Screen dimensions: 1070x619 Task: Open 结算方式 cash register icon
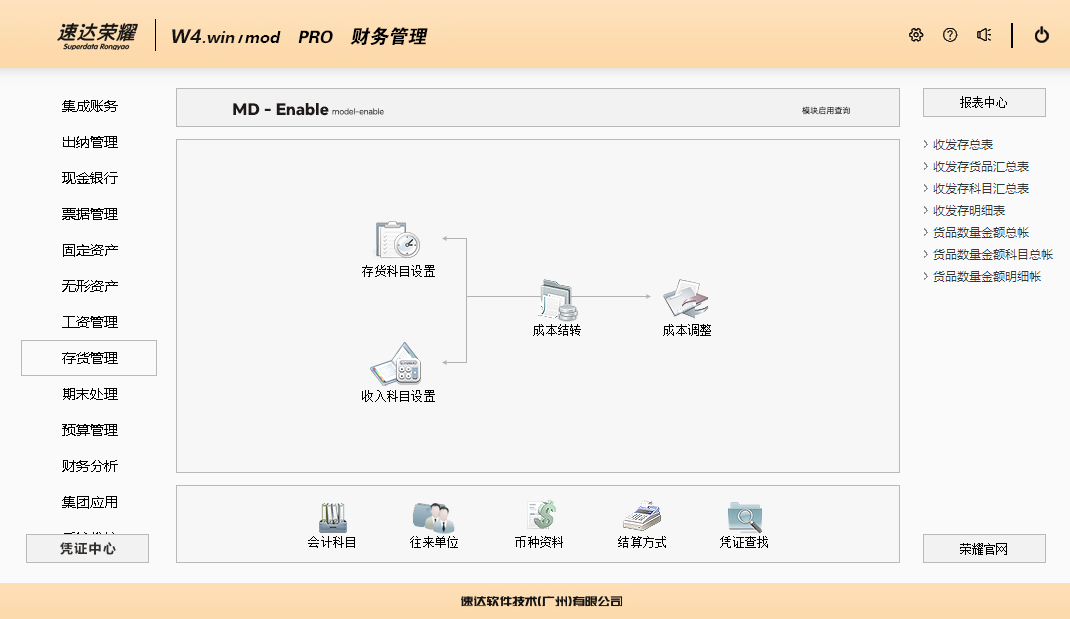(x=642, y=517)
